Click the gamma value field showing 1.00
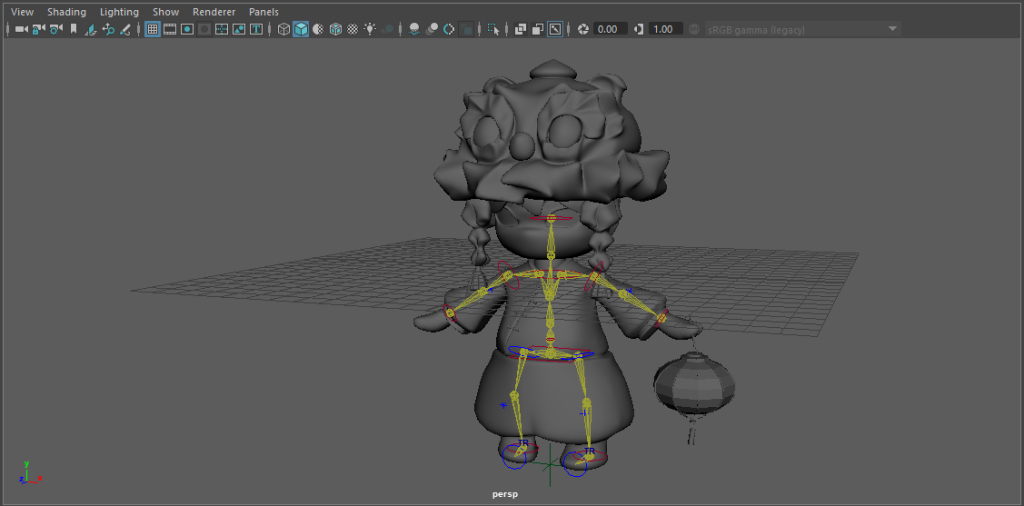Viewport: 1024px width, 506px height. (x=662, y=29)
